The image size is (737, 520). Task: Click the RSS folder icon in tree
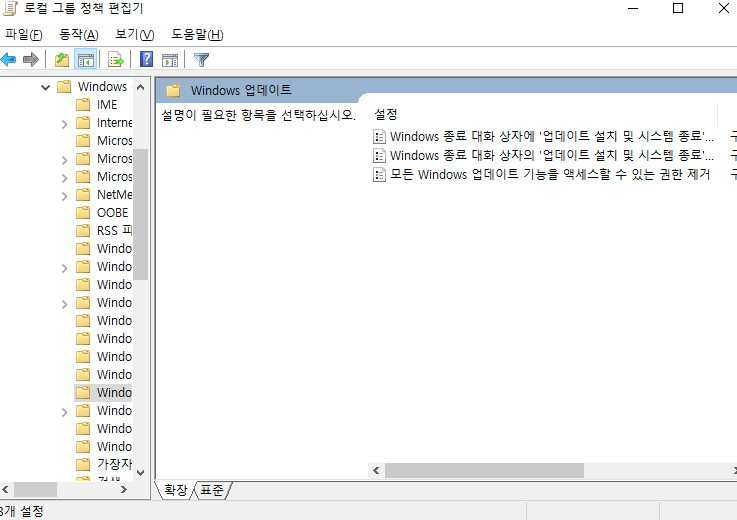83,230
